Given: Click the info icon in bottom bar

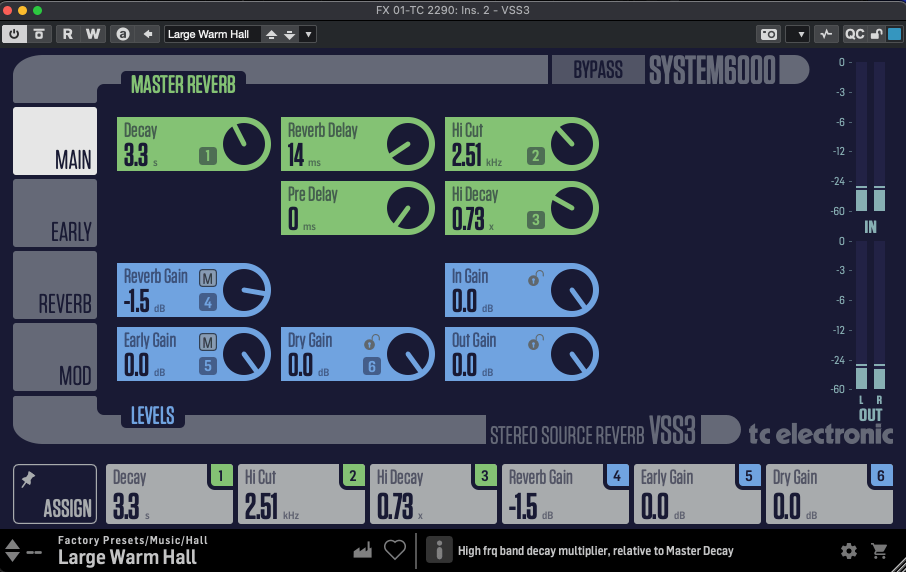Looking at the screenshot, I should [437, 550].
